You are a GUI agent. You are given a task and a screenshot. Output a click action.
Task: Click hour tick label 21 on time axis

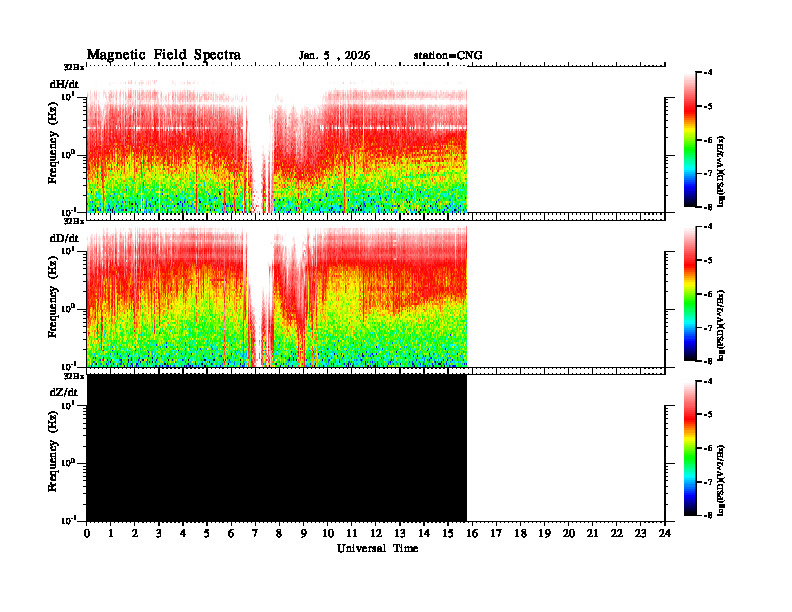tap(592, 534)
